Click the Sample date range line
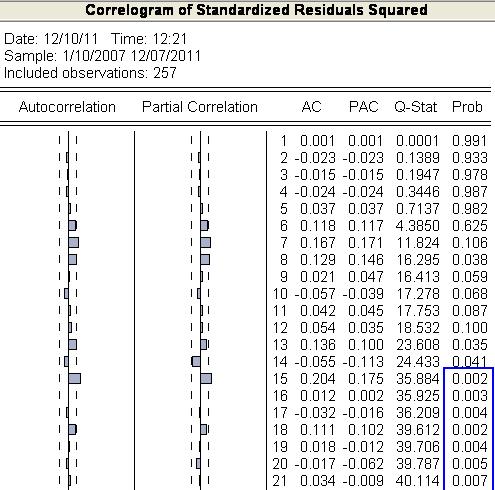 coord(102,56)
